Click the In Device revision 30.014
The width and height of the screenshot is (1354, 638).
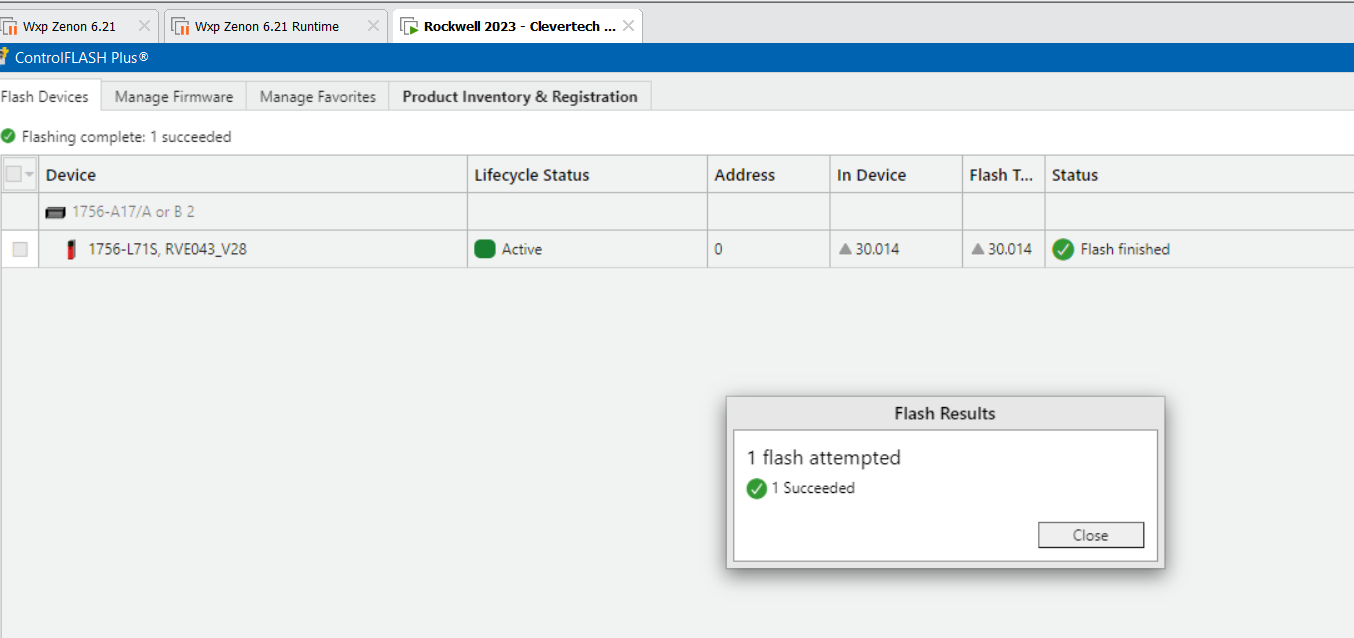878,250
